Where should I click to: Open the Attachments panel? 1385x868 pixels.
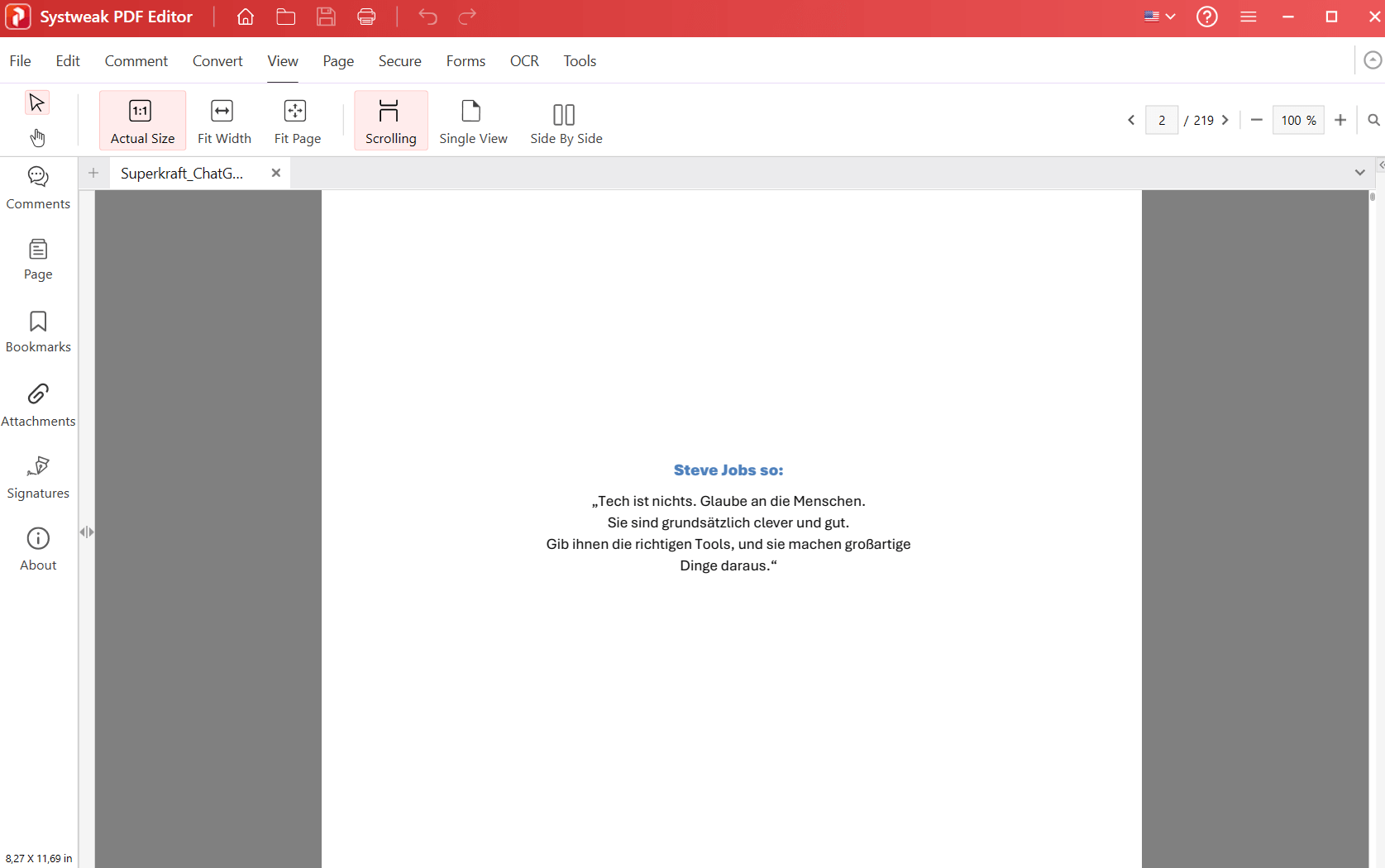(37, 403)
